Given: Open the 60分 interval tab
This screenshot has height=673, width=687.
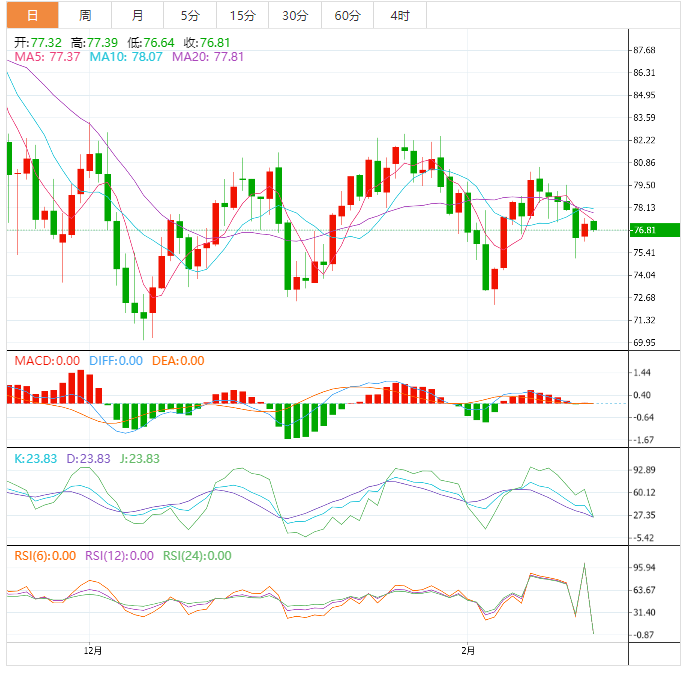Looking at the screenshot, I should tap(347, 15).
